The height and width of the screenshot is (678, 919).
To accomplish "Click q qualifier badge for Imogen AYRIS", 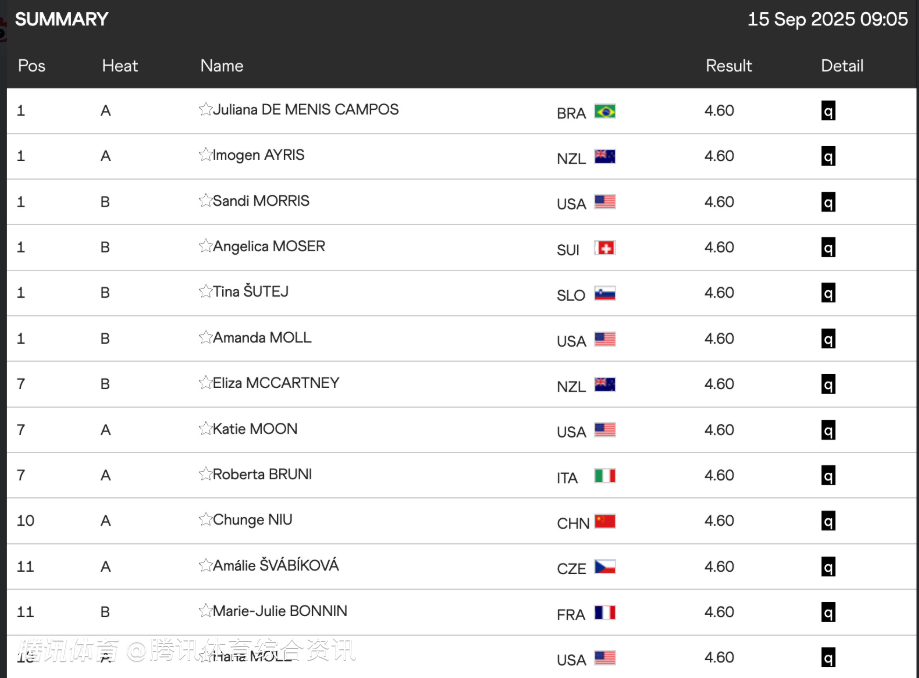I will (828, 157).
